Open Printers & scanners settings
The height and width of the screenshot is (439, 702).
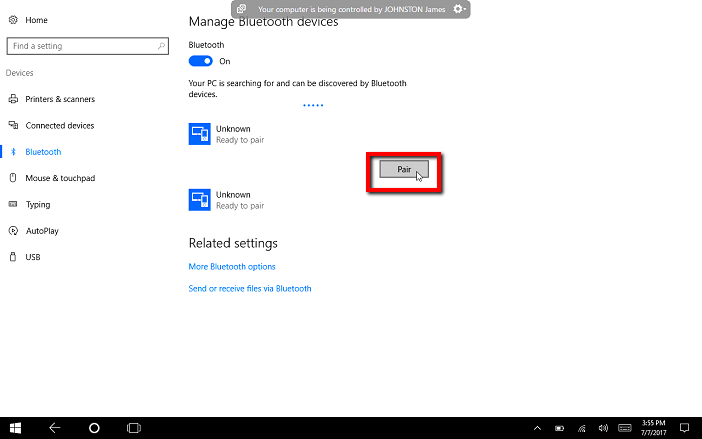tap(59, 99)
